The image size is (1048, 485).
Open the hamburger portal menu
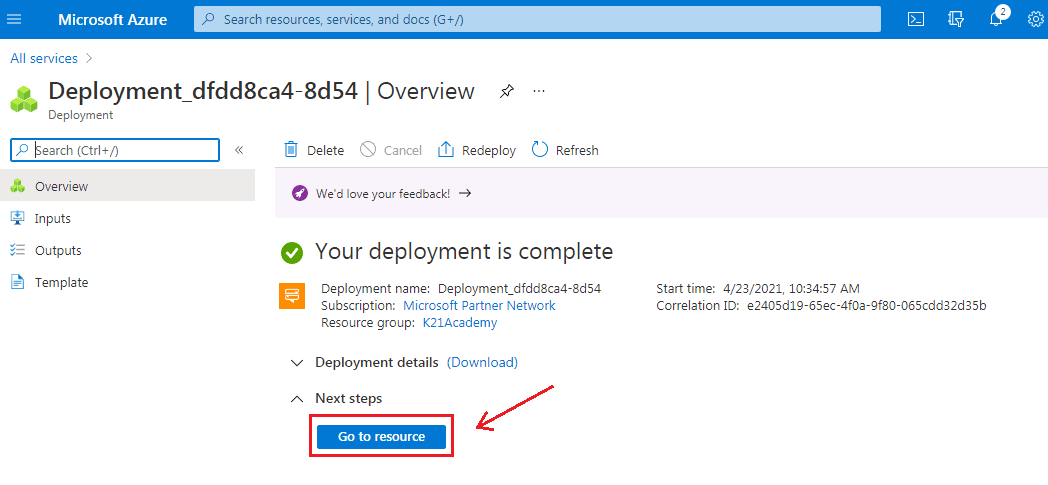pyautogui.click(x=14, y=19)
